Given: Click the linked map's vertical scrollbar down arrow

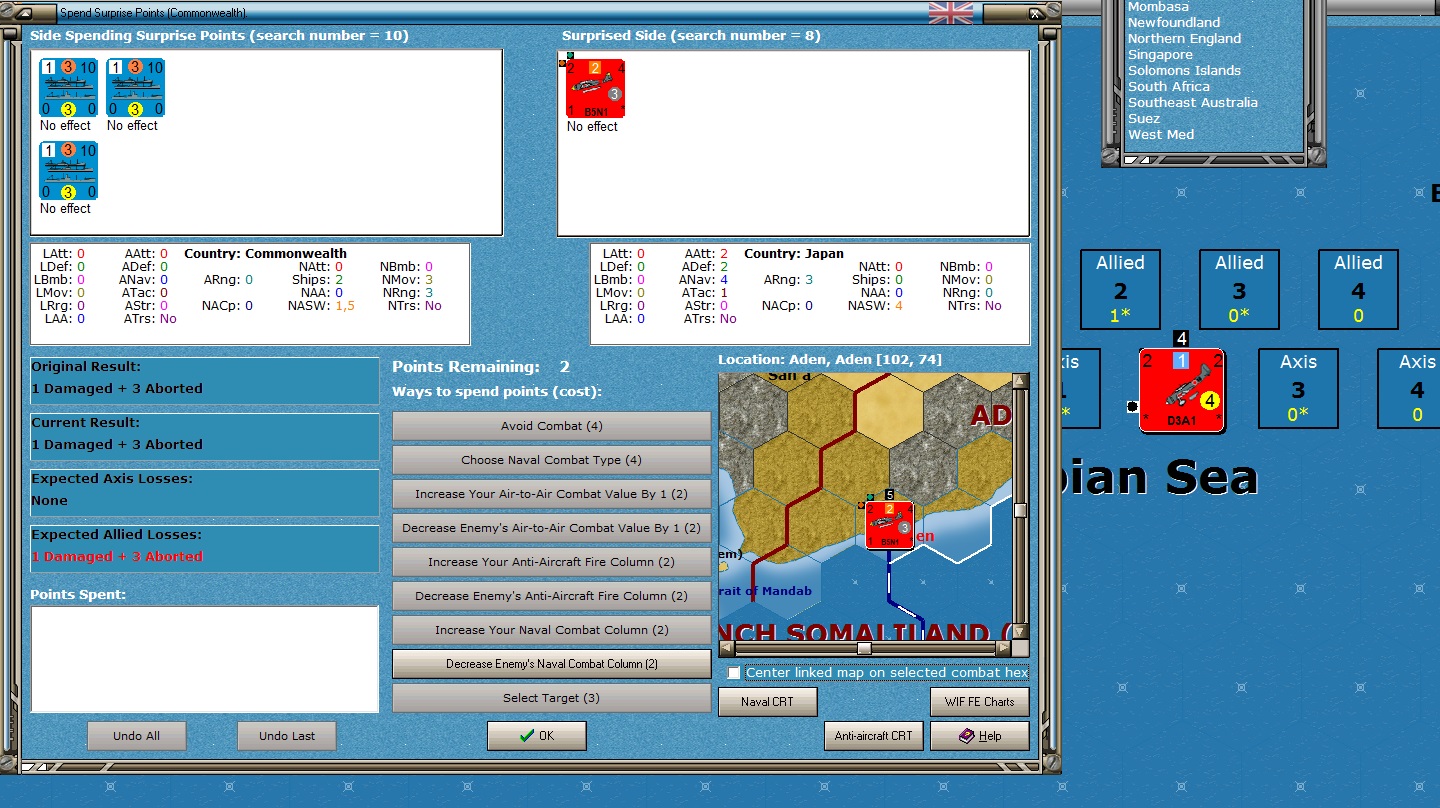Looking at the screenshot, I should [1020, 632].
